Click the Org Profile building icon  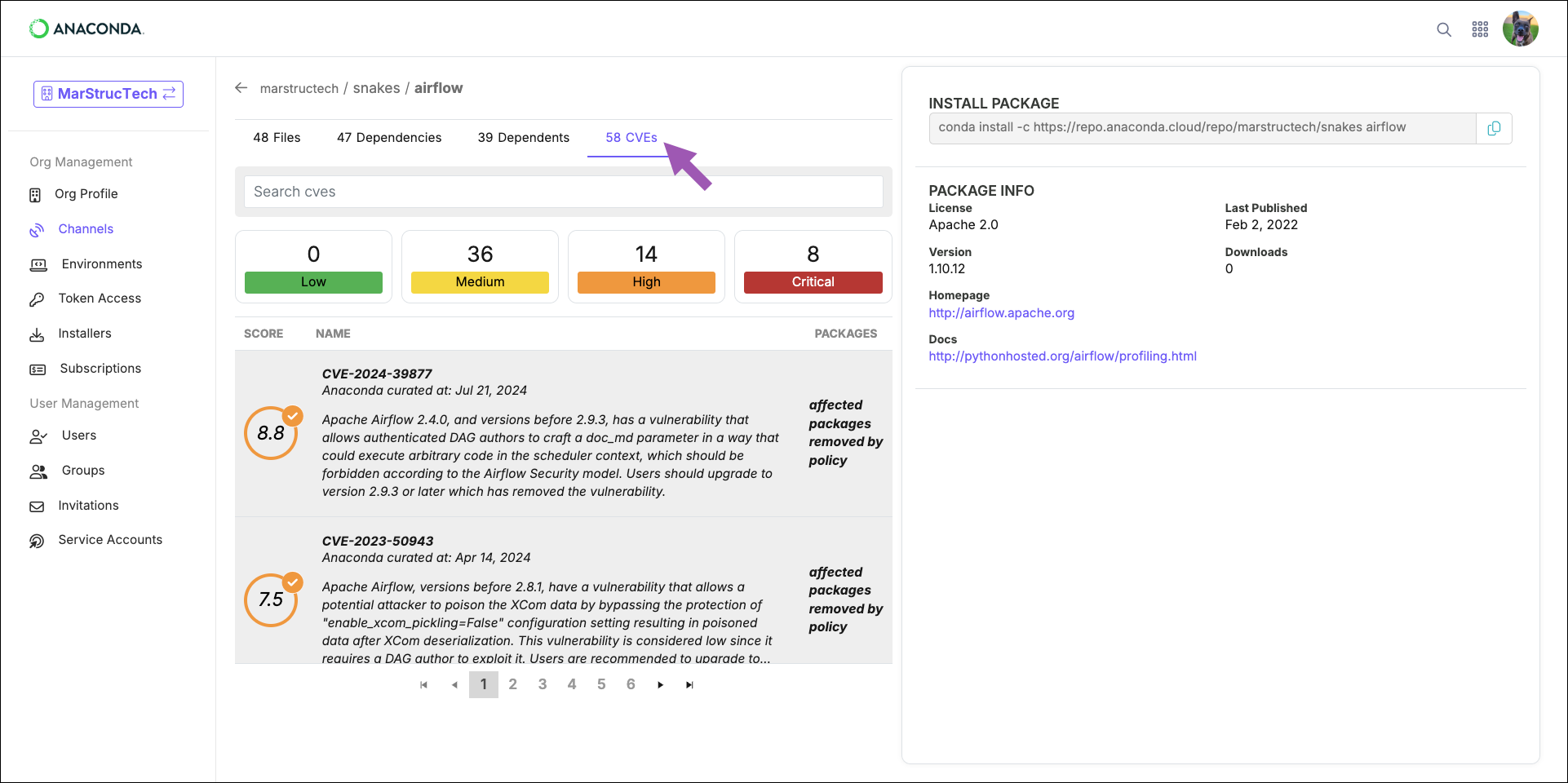pyautogui.click(x=35, y=194)
